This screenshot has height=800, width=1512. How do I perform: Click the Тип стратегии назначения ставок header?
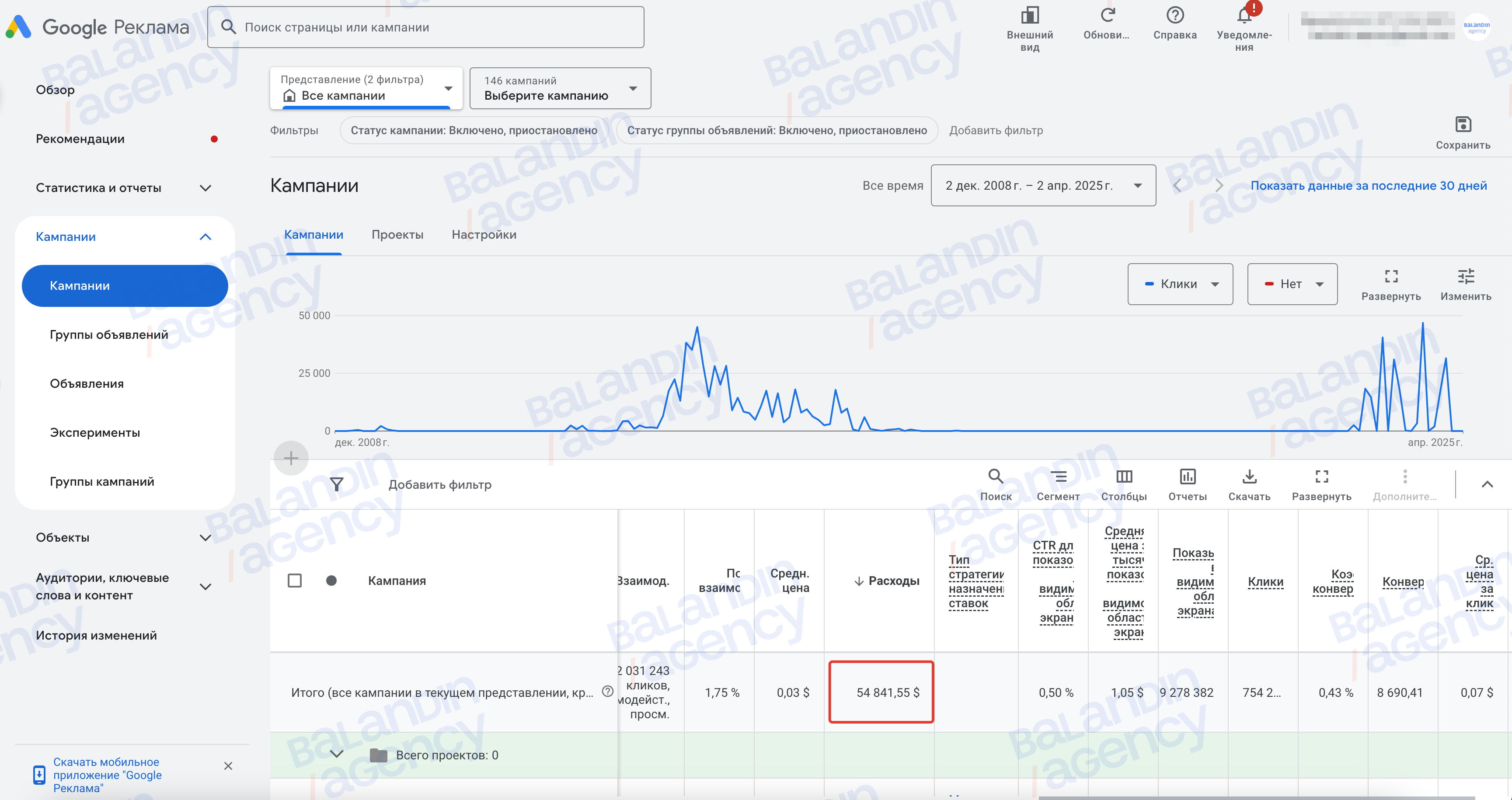tap(976, 581)
